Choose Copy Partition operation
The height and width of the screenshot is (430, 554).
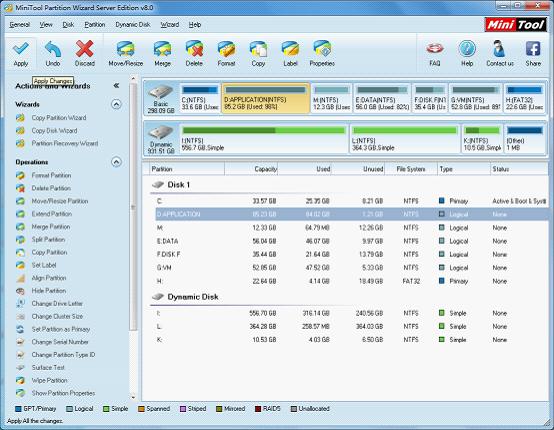49,252
